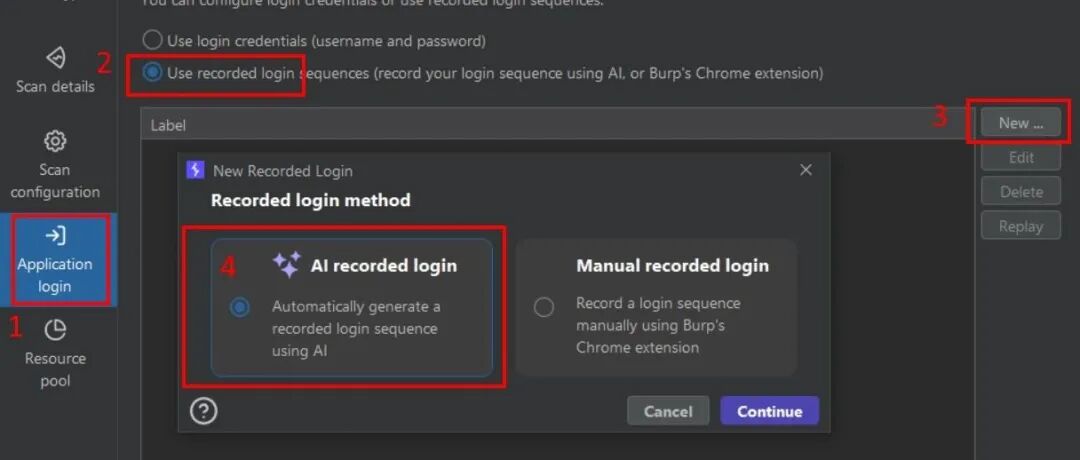The width and height of the screenshot is (1080, 460).
Task: Click the New ... button
Action: 1020,123
